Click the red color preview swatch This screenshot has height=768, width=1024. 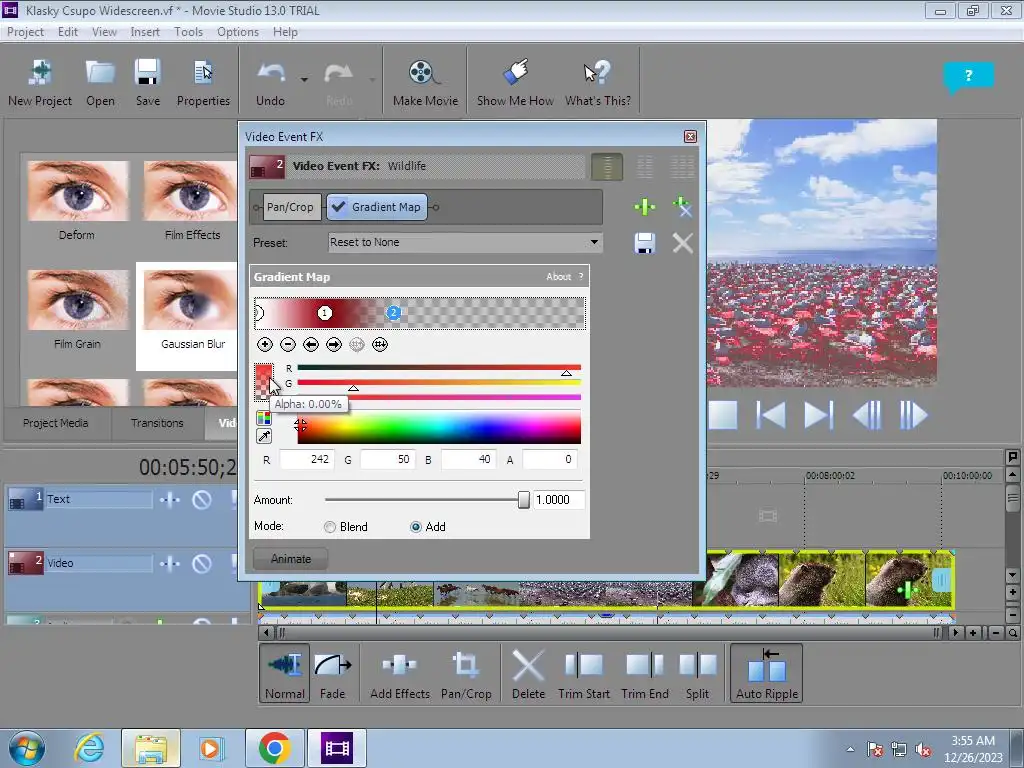pyautogui.click(x=263, y=381)
